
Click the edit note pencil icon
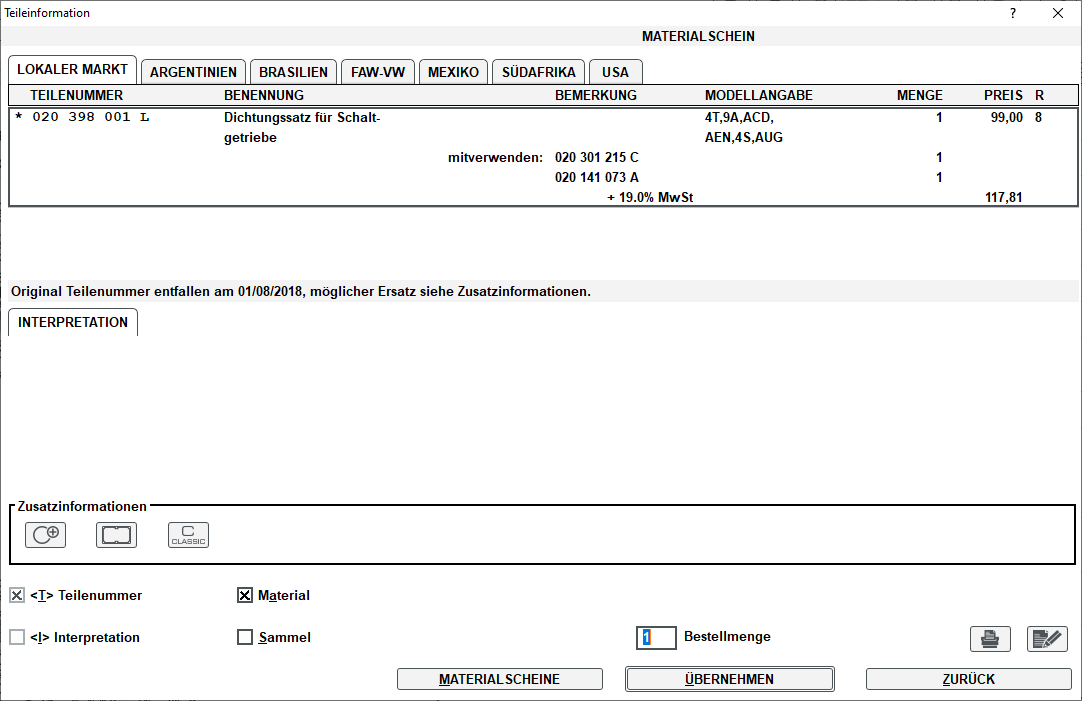coord(1047,638)
